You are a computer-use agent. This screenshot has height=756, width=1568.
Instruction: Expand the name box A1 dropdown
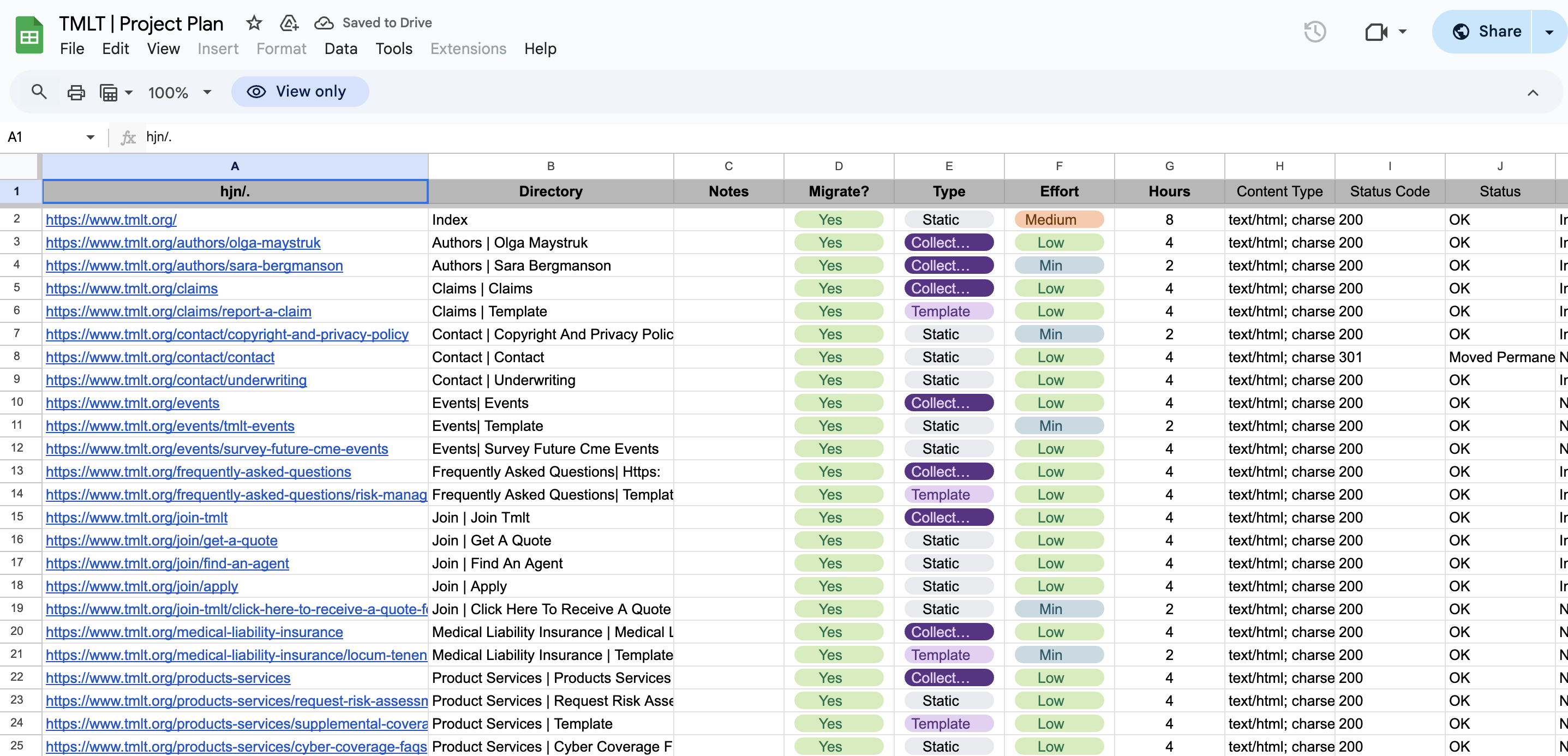(x=90, y=137)
